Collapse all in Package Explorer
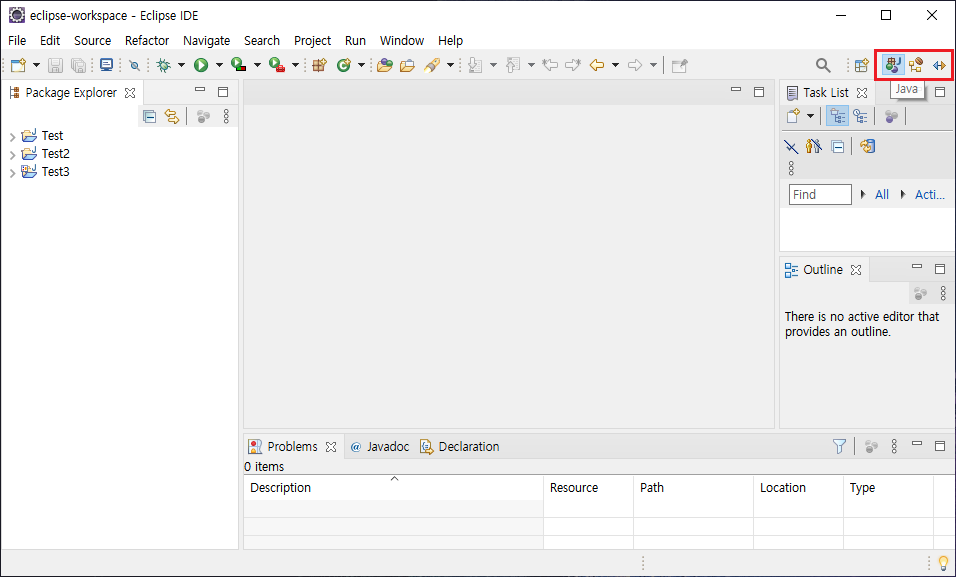956x577 pixels. pyautogui.click(x=149, y=116)
